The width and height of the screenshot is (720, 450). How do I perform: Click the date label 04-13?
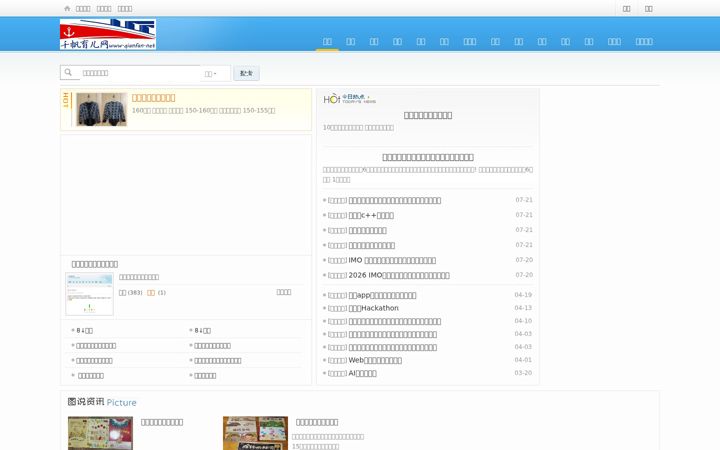click(523, 308)
